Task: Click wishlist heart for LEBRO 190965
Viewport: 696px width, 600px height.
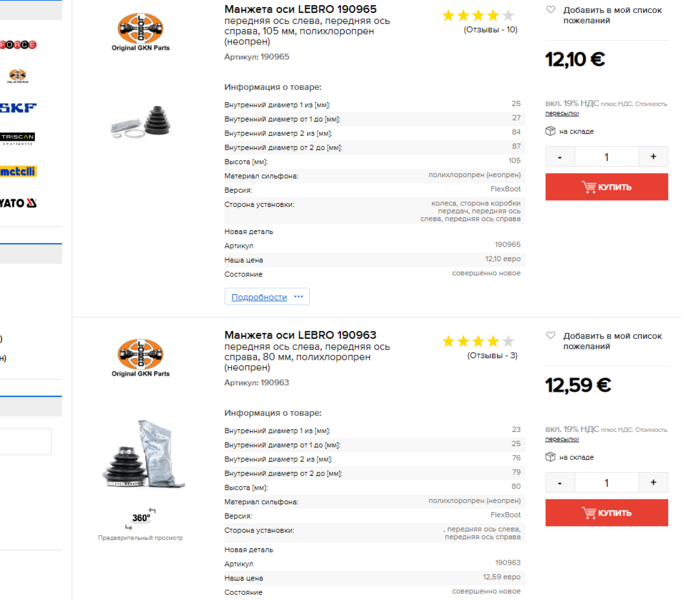Action: 550,11
